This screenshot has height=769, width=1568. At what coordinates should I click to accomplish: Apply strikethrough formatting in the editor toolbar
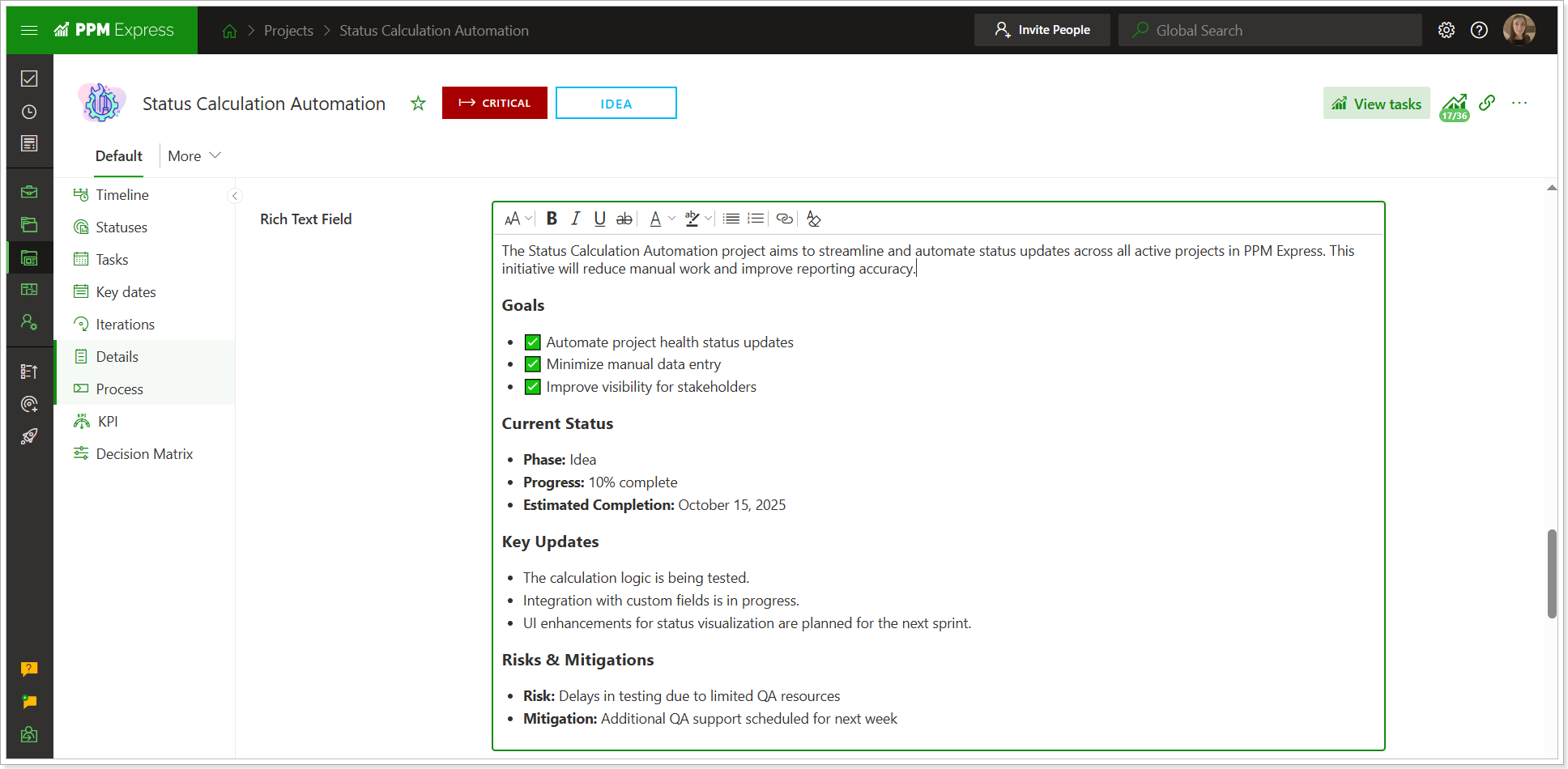[624, 219]
